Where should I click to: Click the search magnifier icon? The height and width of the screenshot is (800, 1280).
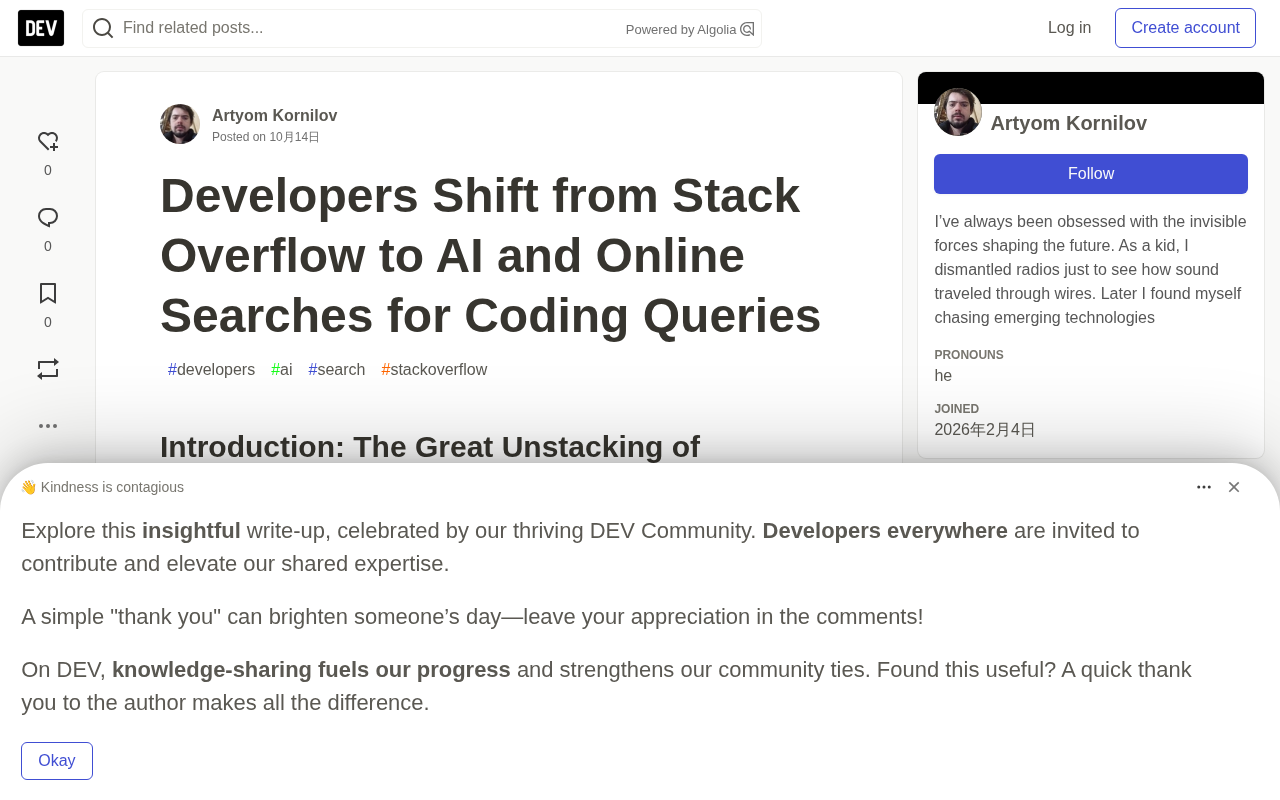pyautogui.click(x=103, y=28)
